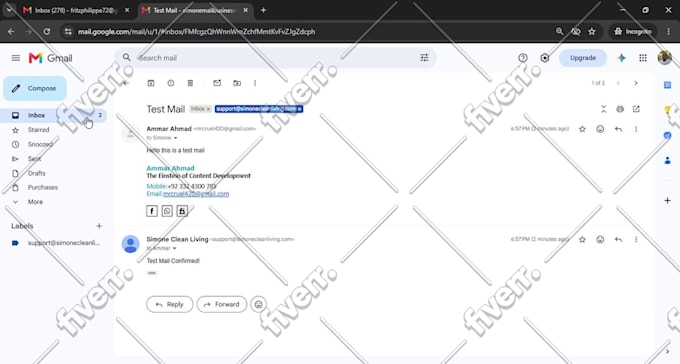
Task: Go to next conversation arrow
Action: 636,83
